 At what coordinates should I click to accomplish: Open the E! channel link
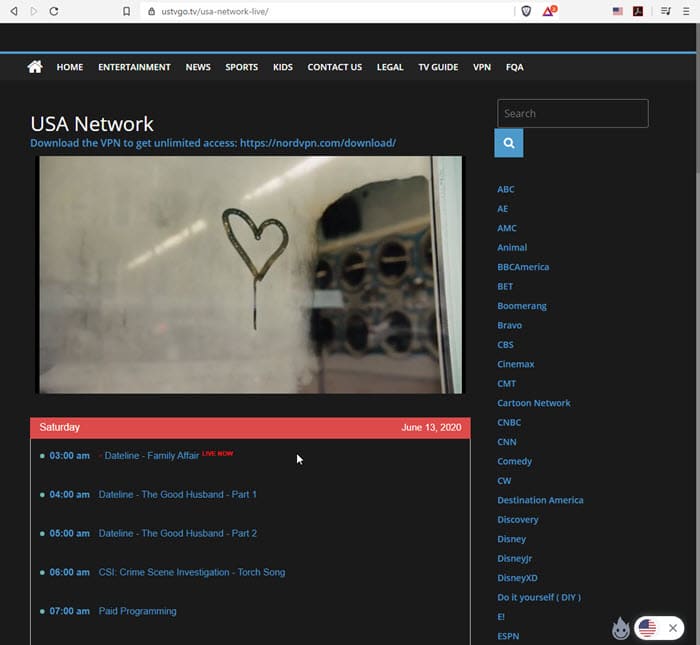pyautogui.click(x=501, y=616)
